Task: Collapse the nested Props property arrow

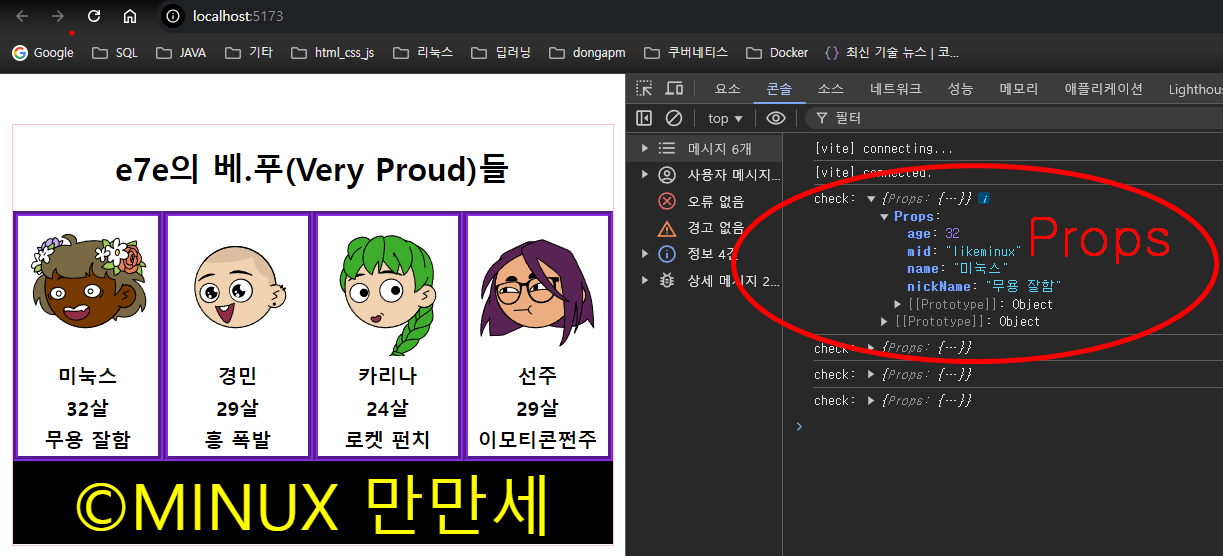Action: click(x=885, y=217)
